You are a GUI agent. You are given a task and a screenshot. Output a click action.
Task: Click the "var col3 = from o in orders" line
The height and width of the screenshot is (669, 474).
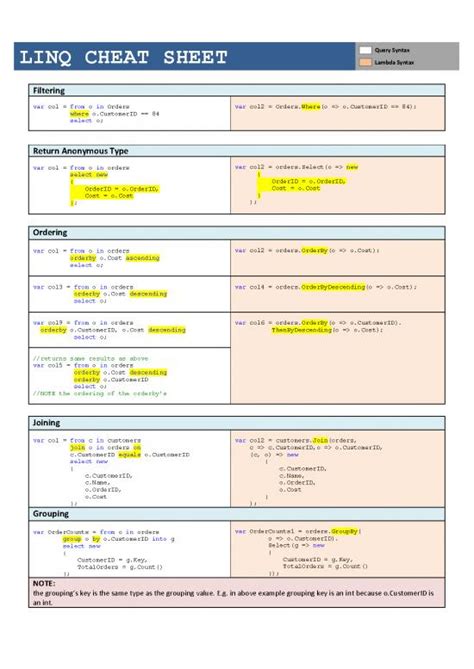pos(83,287)
